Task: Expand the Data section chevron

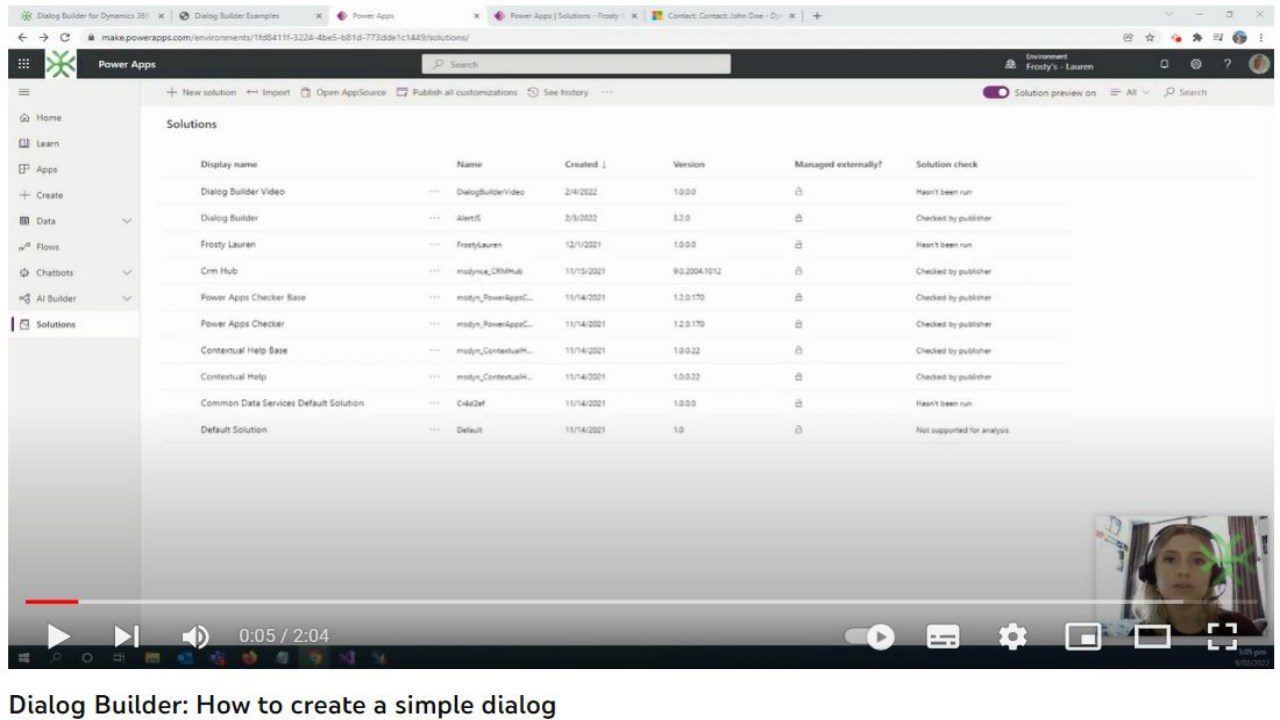Action: pyautogui.click(x=127, y=221)
